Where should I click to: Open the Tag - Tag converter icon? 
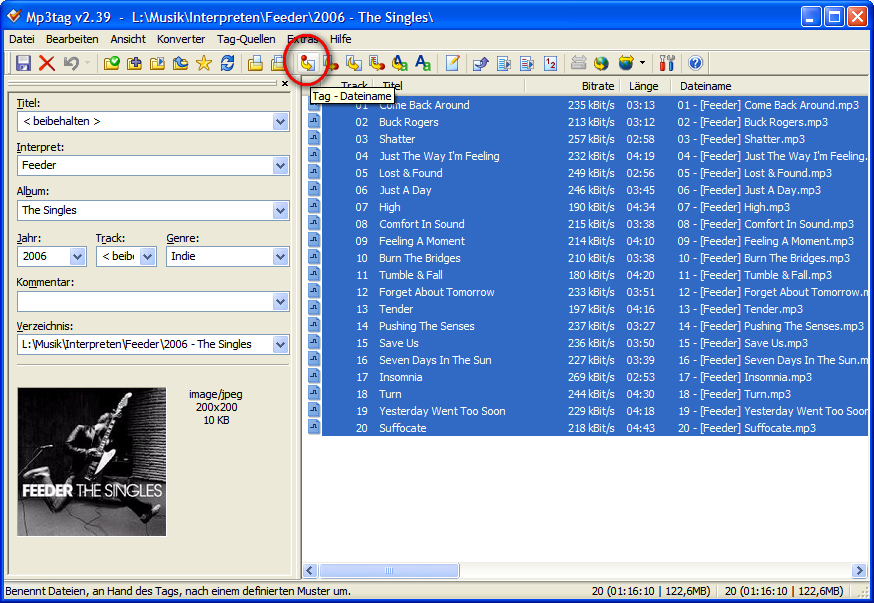tap(400, 63)
